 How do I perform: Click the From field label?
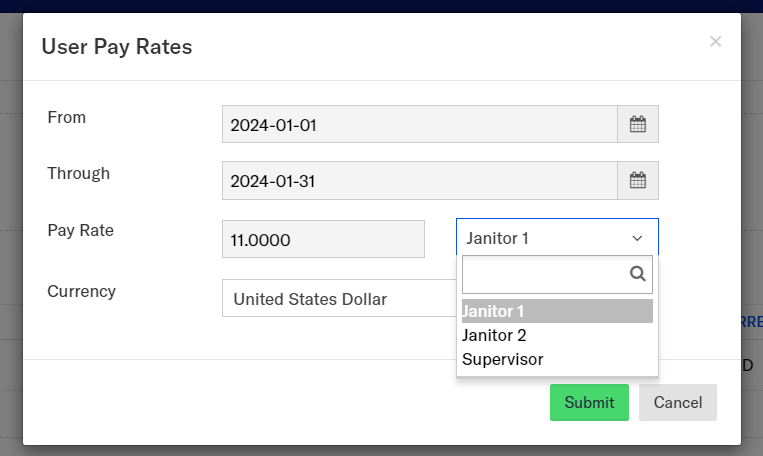[67, 117]
